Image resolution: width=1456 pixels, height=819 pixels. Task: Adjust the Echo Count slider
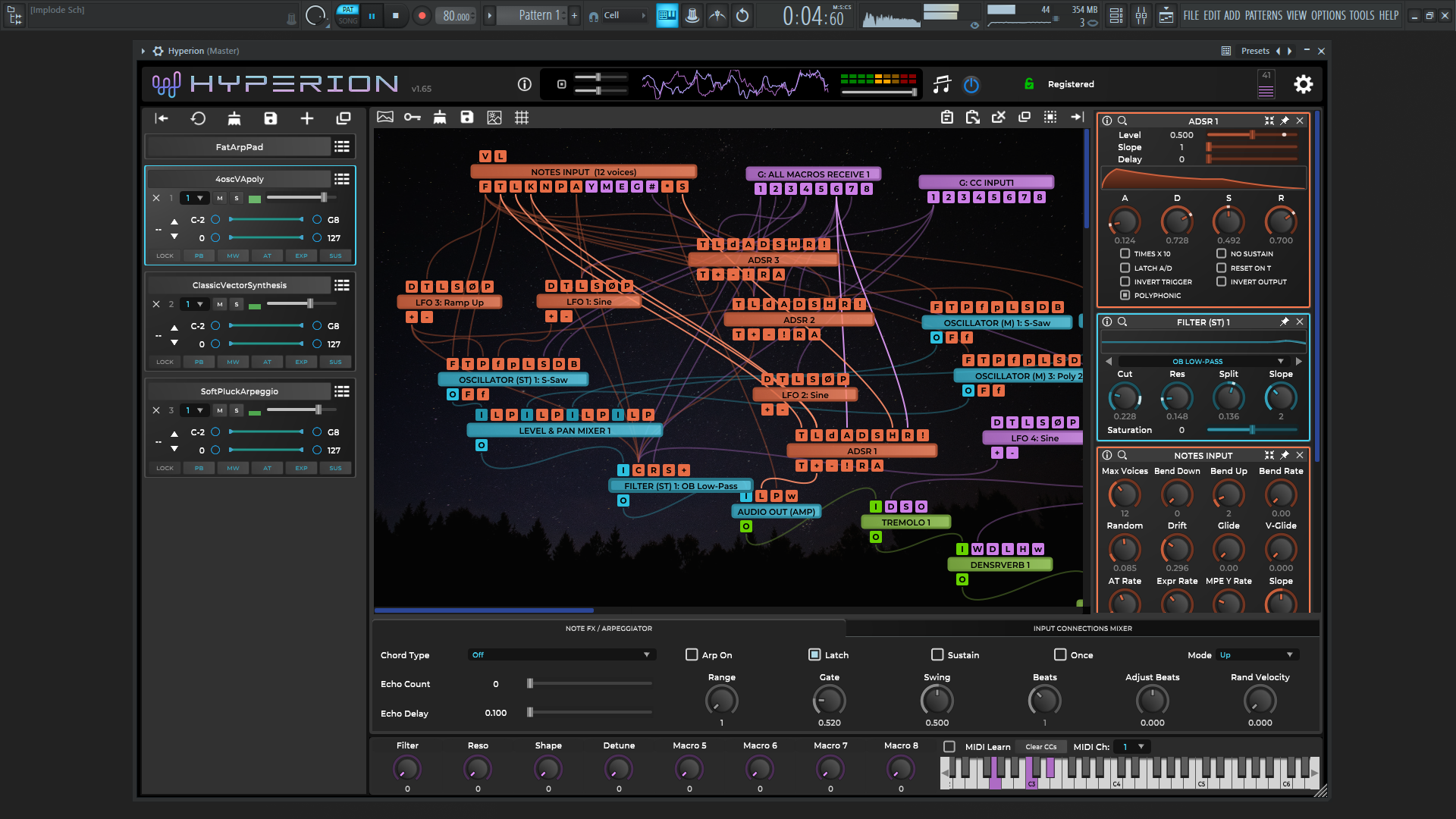tap(530, 684)
